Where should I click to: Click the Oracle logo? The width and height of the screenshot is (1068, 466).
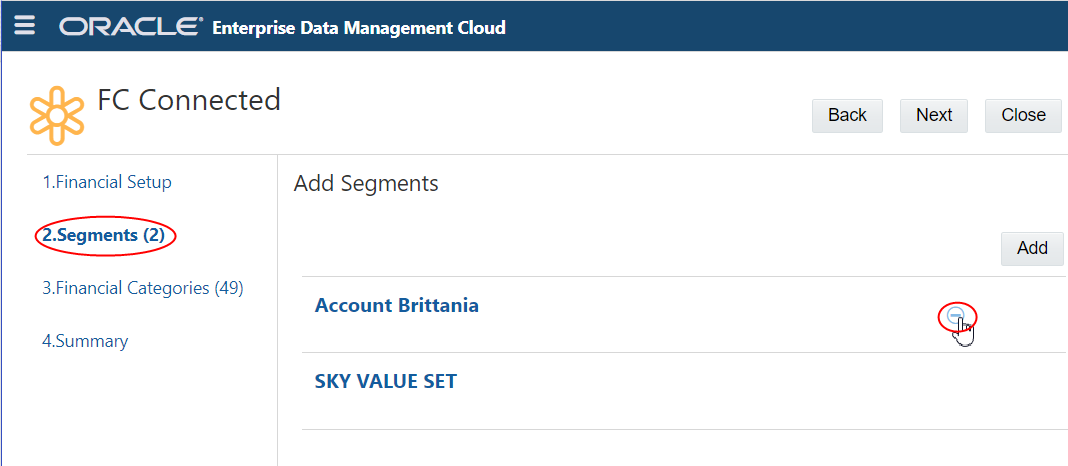point(130,27)
